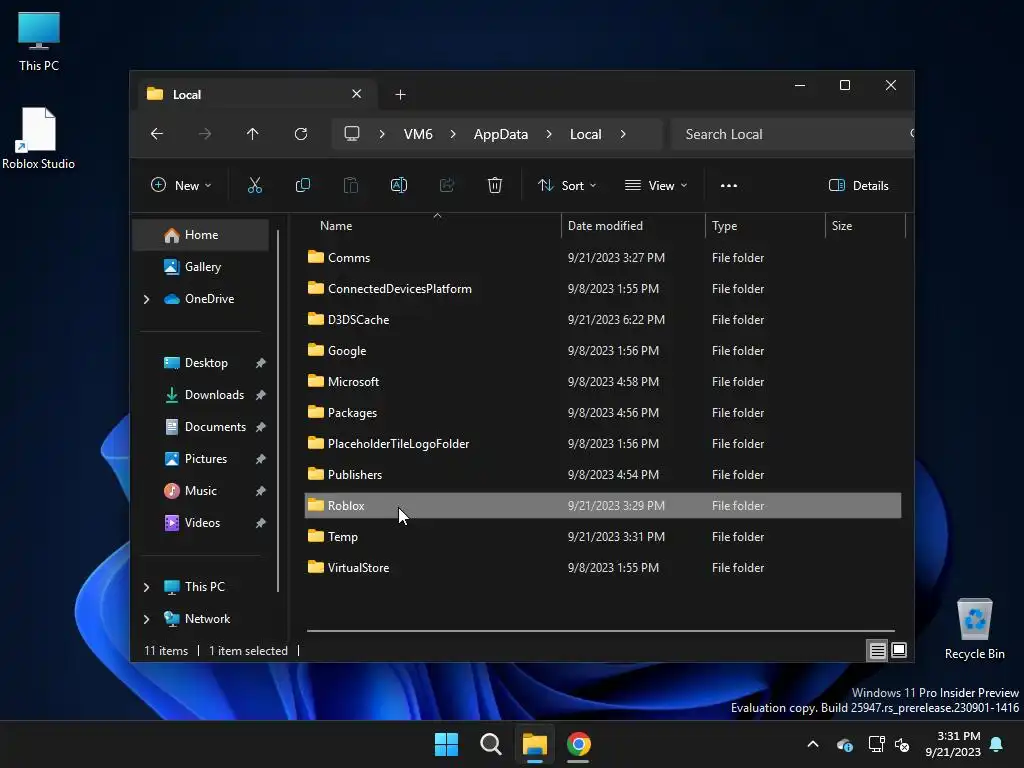Click the OneDrive tray icon
1024x768 pixels.
tap(844, 744)
